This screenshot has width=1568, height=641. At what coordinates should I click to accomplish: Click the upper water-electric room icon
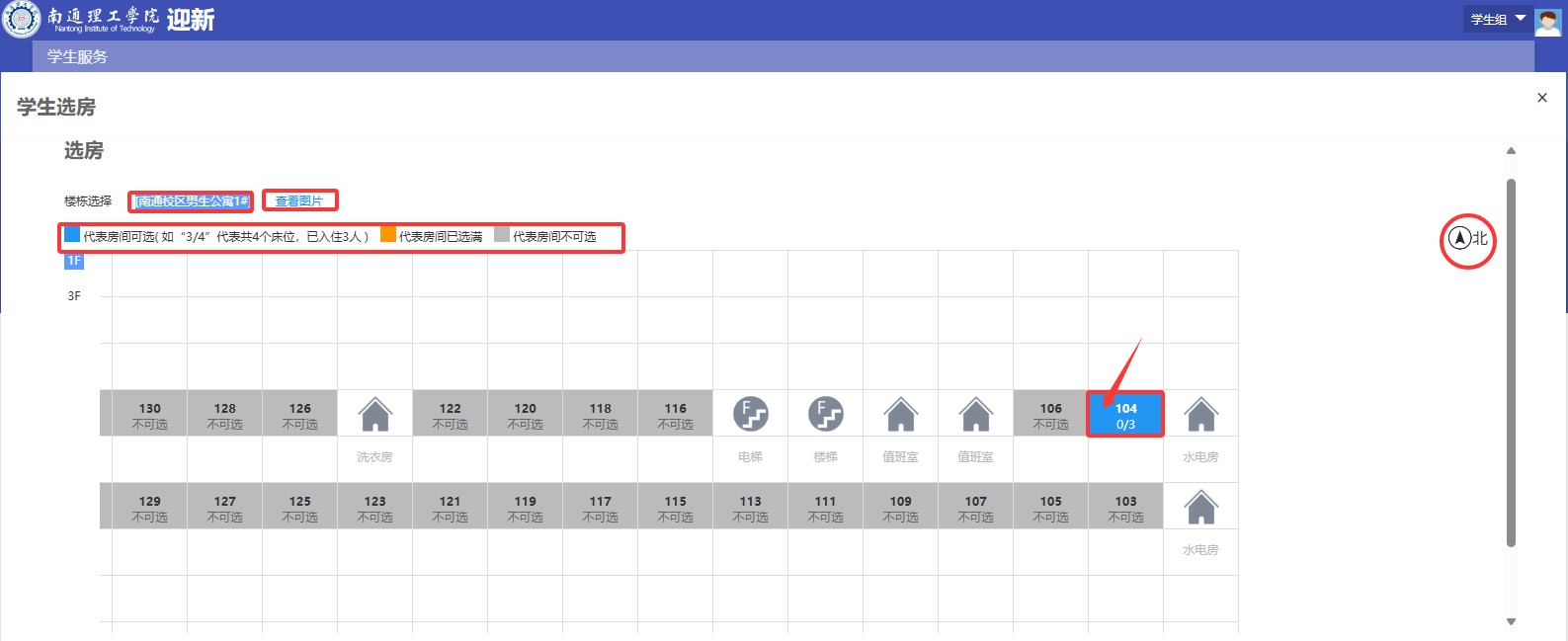point(1200,414)
